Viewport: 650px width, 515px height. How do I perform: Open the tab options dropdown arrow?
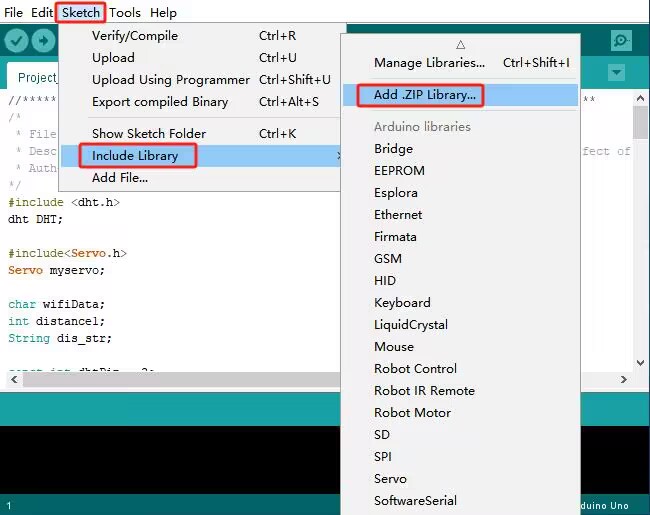pos(617,73)
